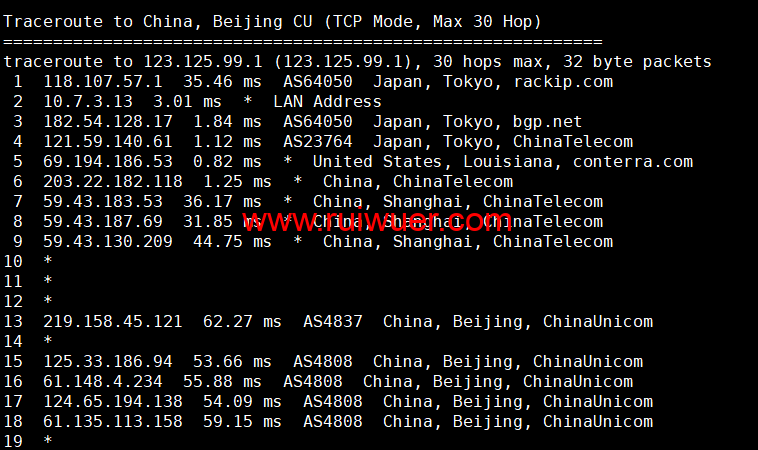Select IP 59.43.130.209 on hop 9
This screenshot has width=758, height=450.
[107, 242]
